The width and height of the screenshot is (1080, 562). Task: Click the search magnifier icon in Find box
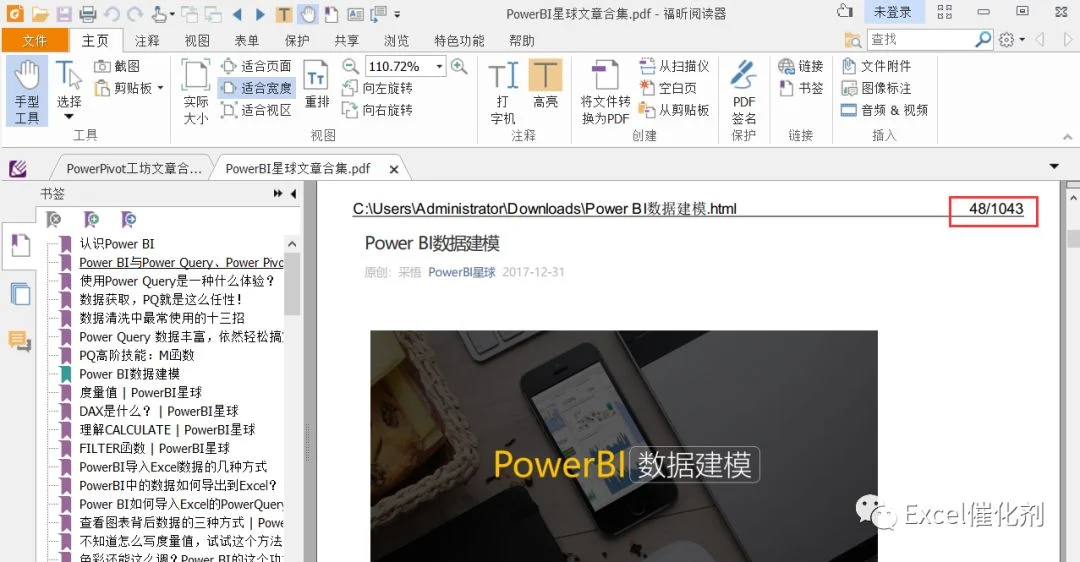[984, 40]
